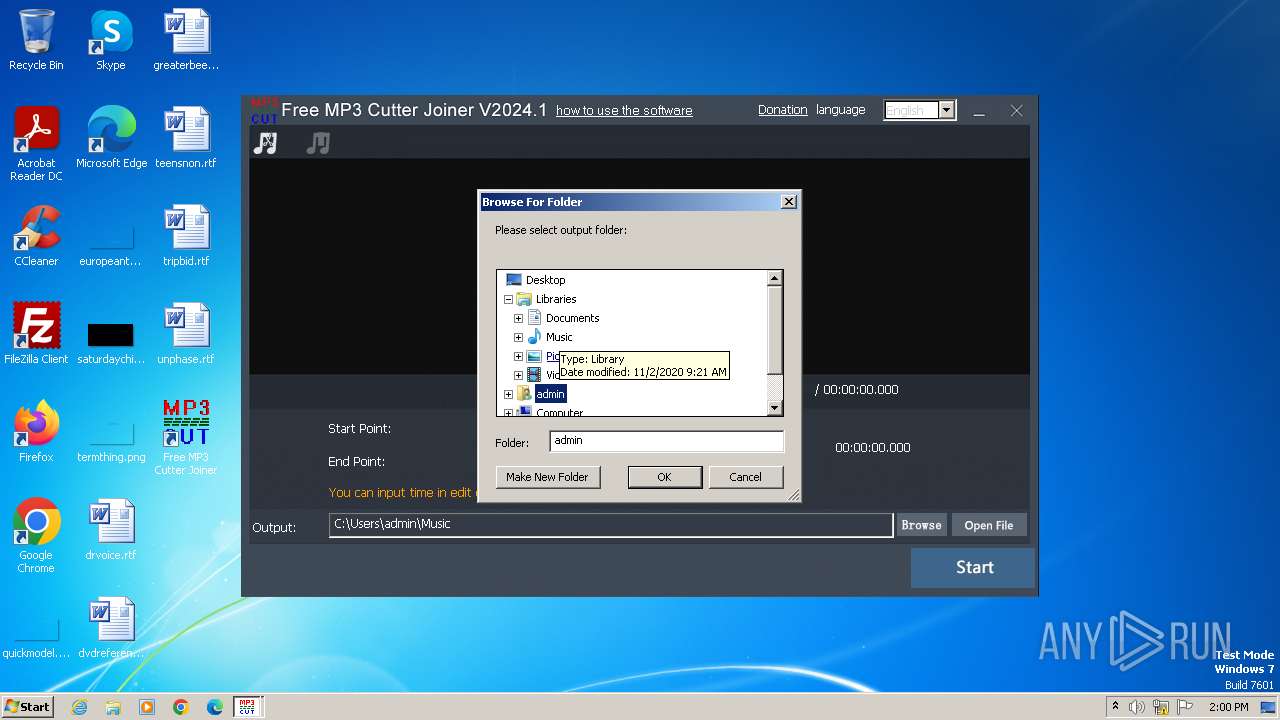Click the Start button in MP3 Cutter
1280x720 pixels.
[x=974, y=567]
